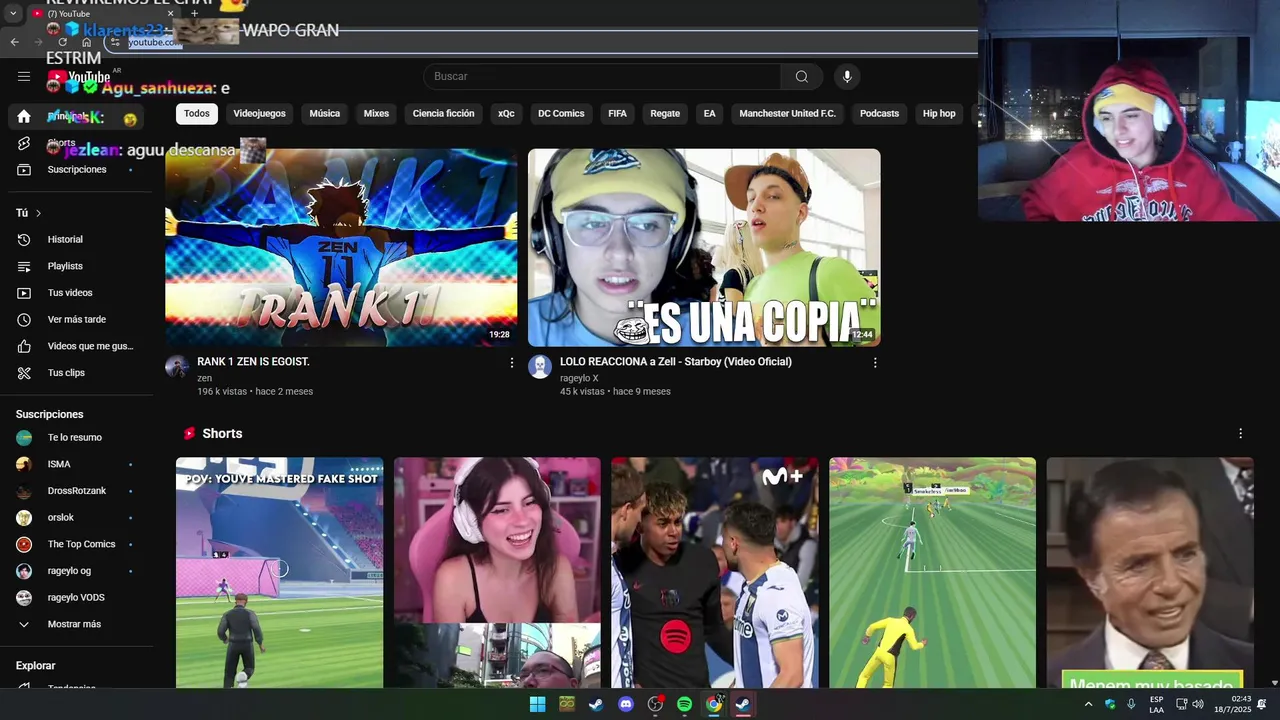Reload the page in the browser
This screenshot has height=720, width=1280.
(62, 42)
